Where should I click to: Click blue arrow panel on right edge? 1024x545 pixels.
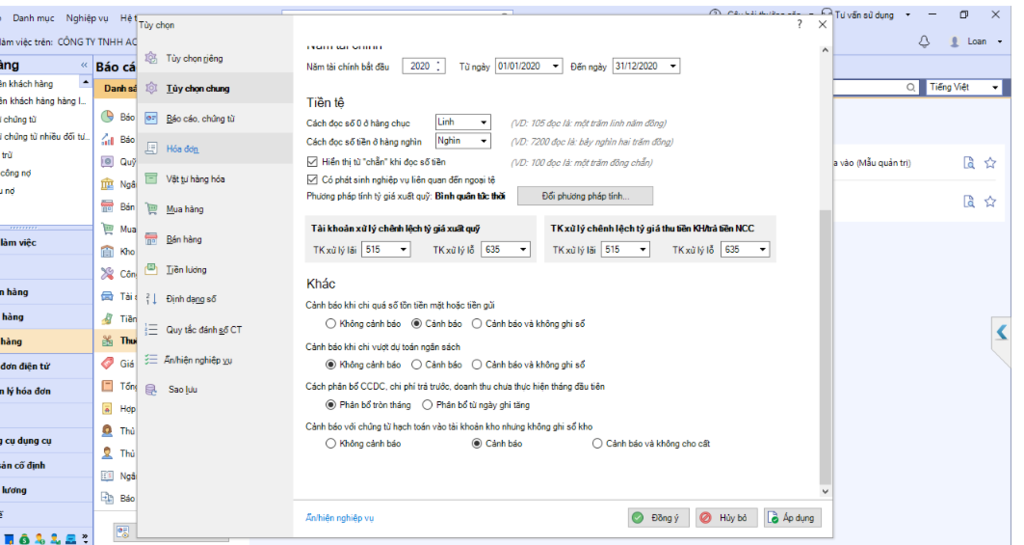tap(1001, 332)
